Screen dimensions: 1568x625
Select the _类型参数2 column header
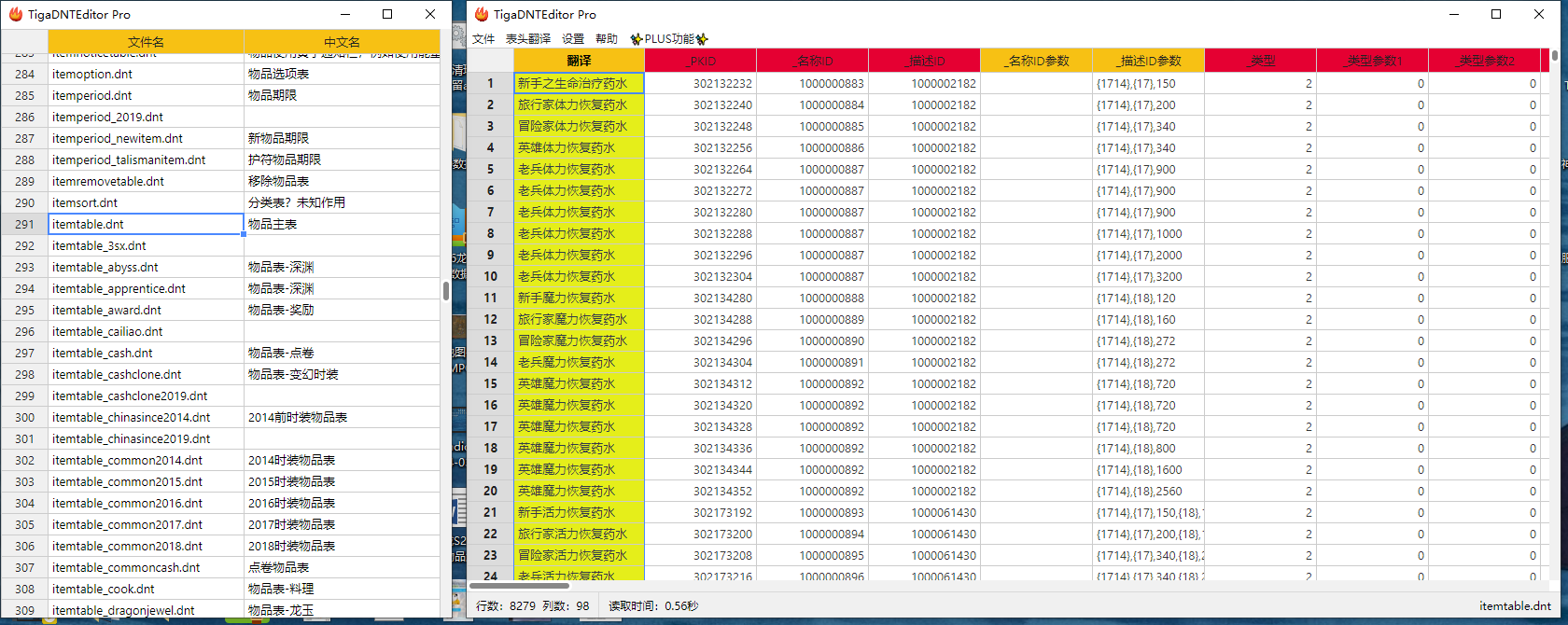1484,61
